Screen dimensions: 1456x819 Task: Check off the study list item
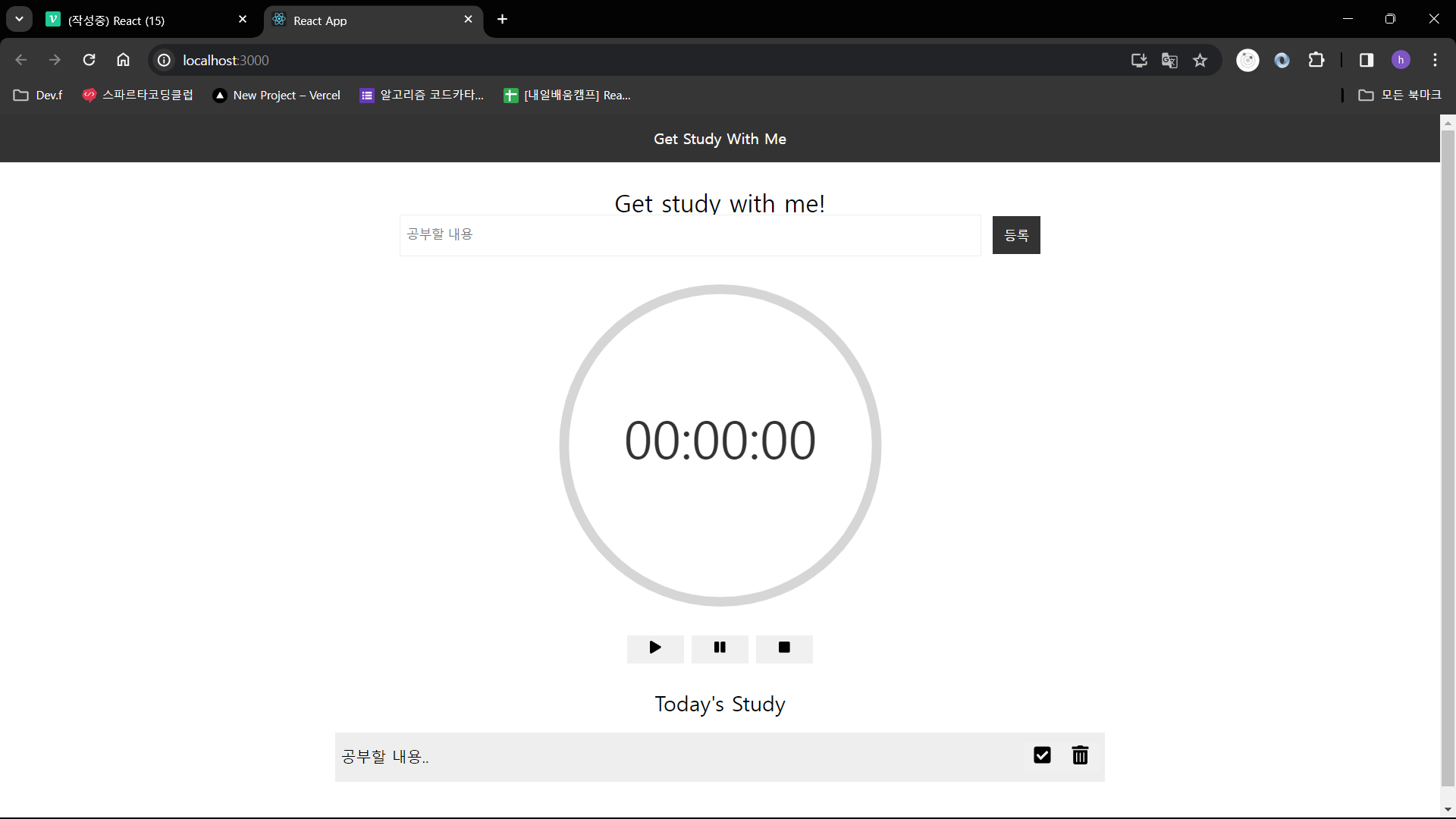(1042, 755)
